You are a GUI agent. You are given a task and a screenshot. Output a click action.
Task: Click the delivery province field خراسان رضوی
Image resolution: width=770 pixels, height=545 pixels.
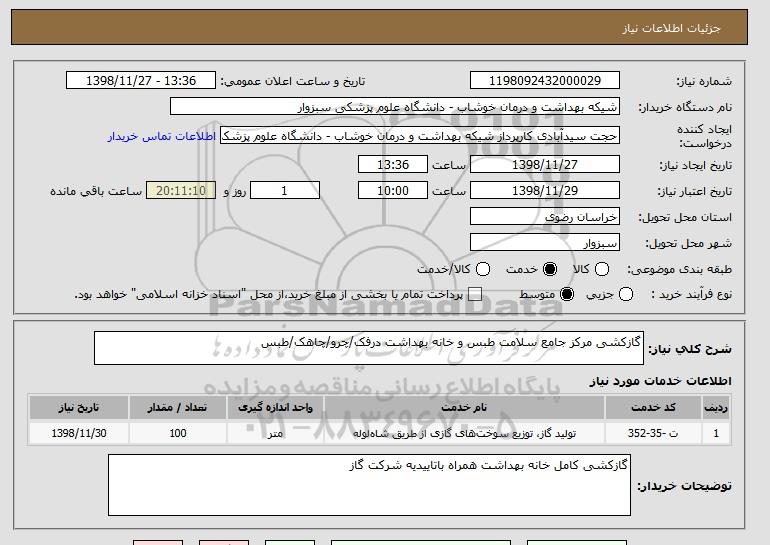click(545, 217)
